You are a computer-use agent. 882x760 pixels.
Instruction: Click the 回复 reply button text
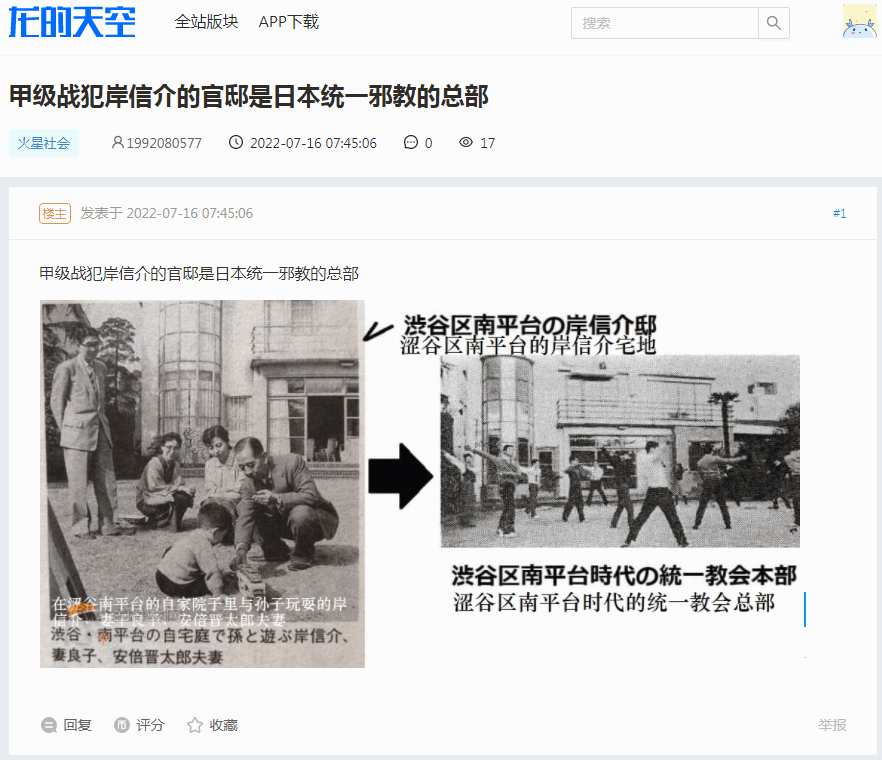[78, 725]
